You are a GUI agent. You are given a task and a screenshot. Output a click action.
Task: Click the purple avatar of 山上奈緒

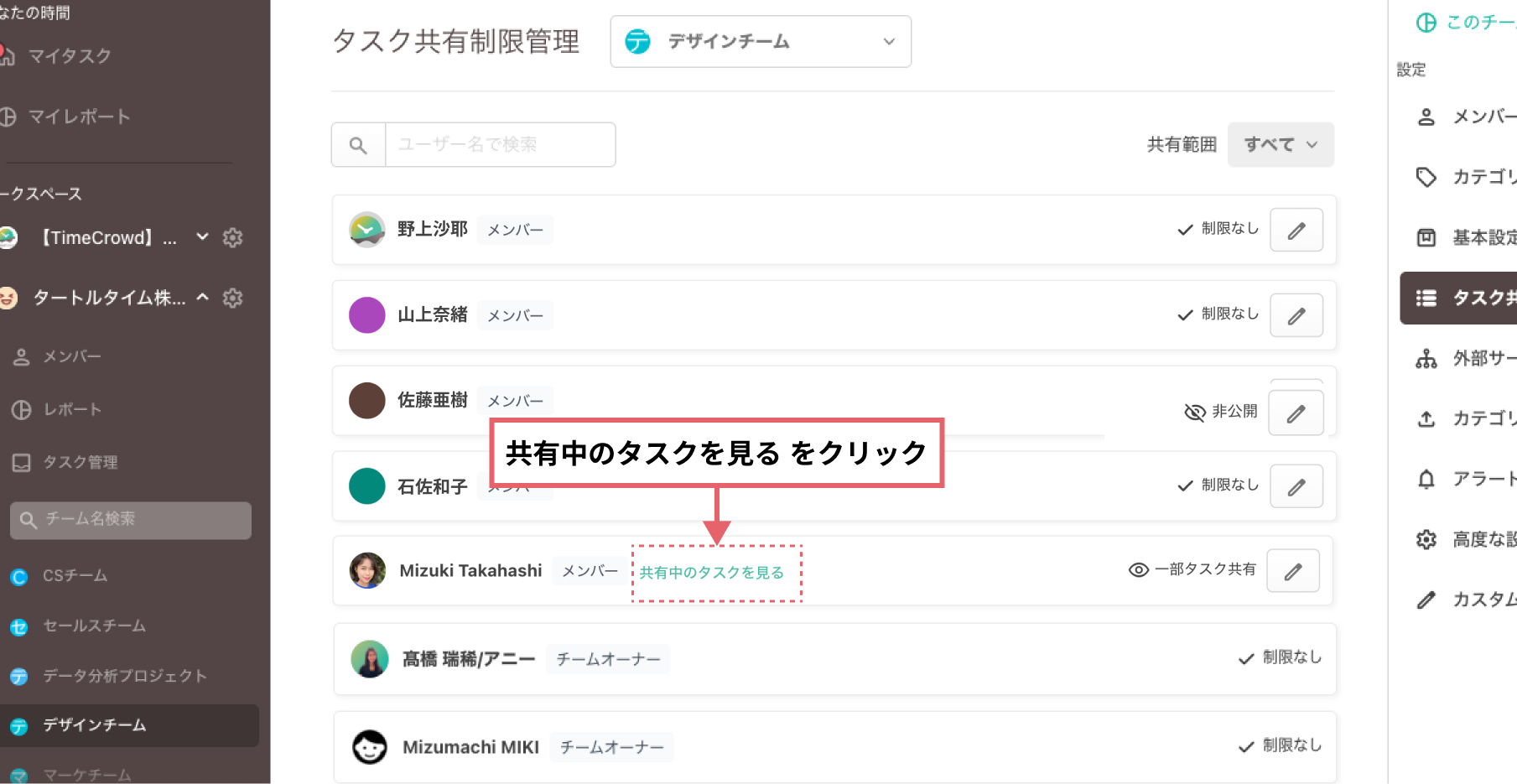tap(367, 315)
